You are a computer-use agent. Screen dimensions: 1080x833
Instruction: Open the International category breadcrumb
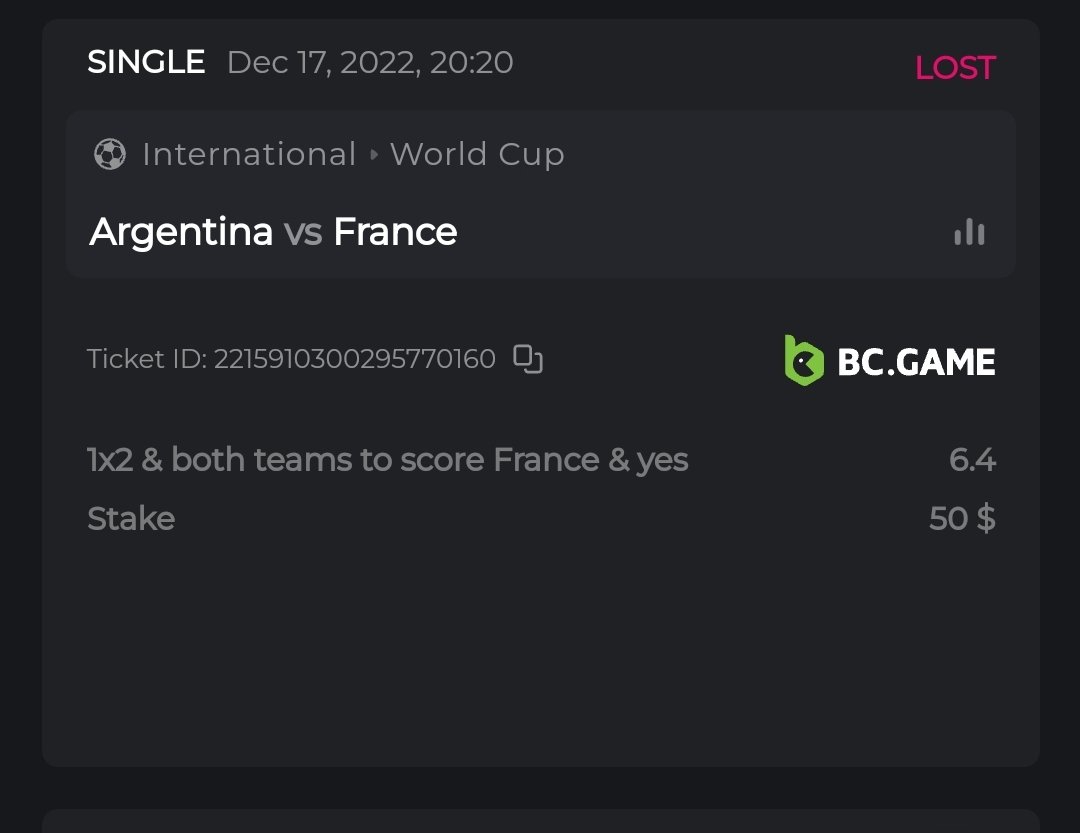pos(249,154)
